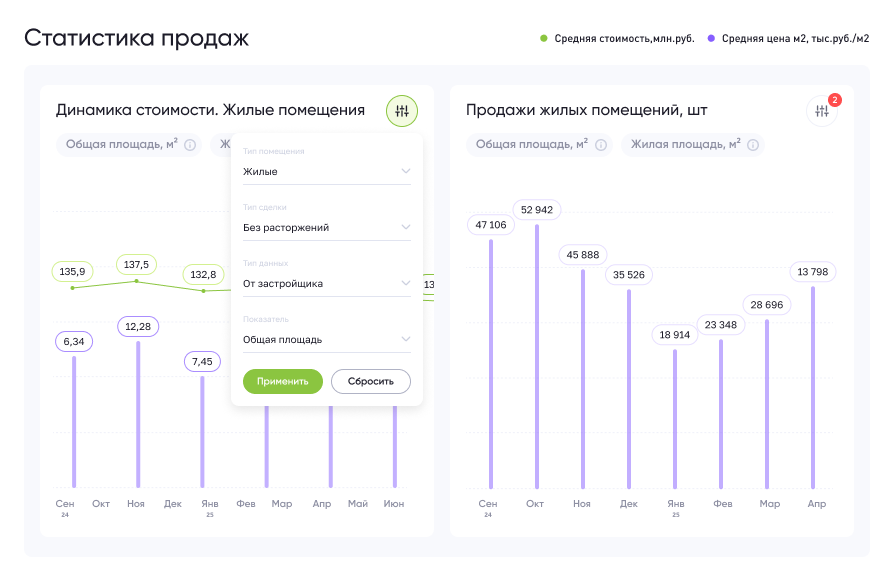This screenshot has height=581, width=894.
Task: Click info icon beside Общая площадь in right chart
Action: (x=600, y=145)
